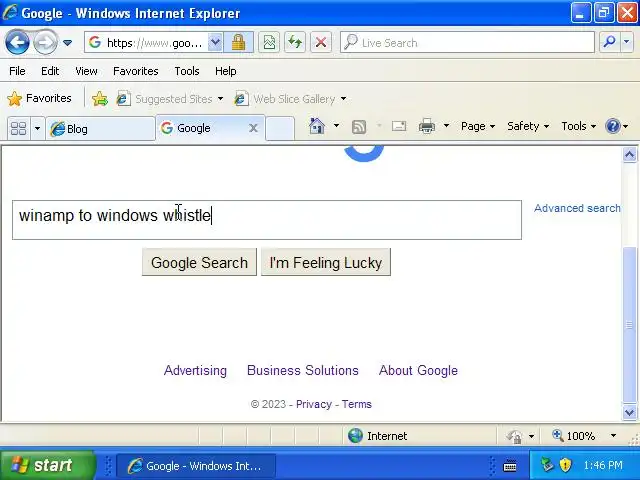The height and width of the screenshot is (480, 640).
Task: Open the Terms link
Action: point(356,404)
